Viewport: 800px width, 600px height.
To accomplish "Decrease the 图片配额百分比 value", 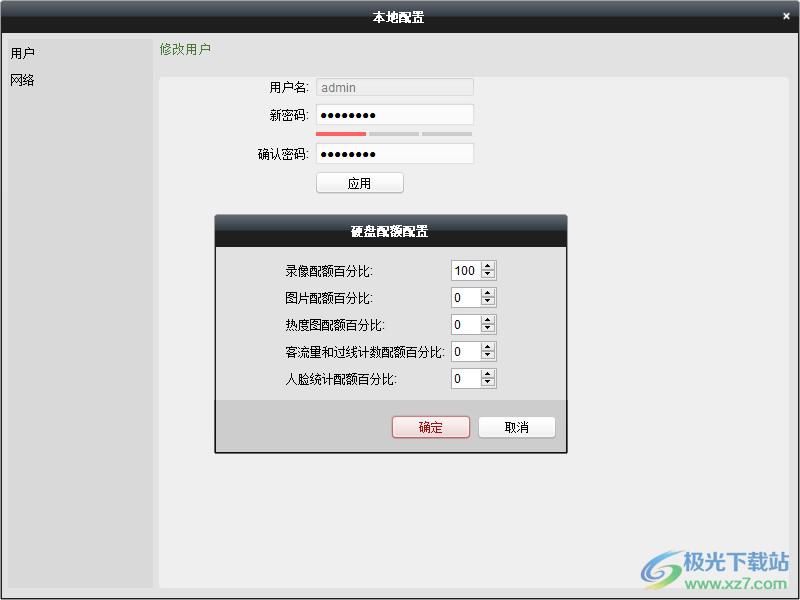I will 487,302.
